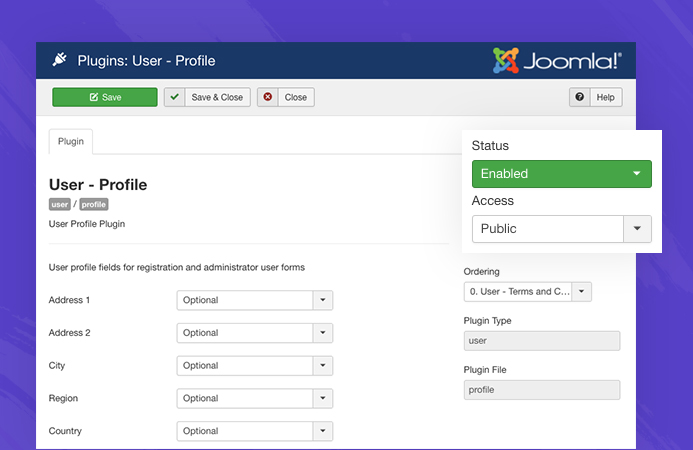Switch to the Plugin tab
Screen dimensions: 693x450
pyautogui.click(x=71, y=142)
